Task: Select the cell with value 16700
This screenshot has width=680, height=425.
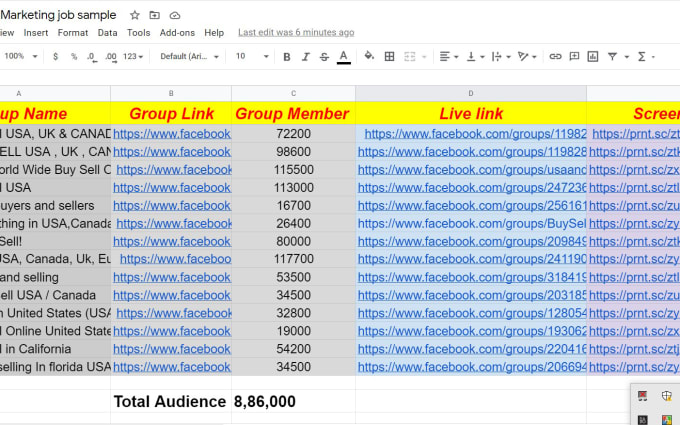Action: coord(293,206)
